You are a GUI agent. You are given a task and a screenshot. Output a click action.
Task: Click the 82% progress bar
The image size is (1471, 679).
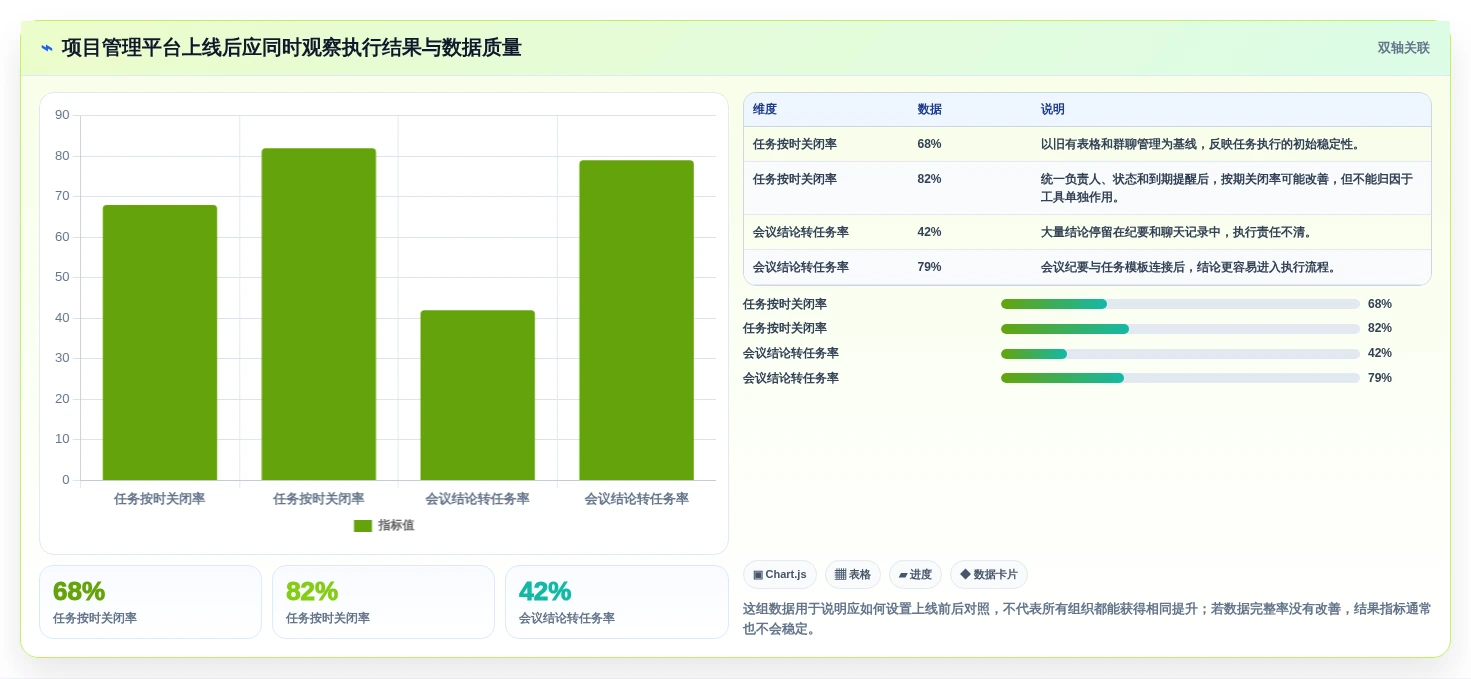coord(1180,328)
